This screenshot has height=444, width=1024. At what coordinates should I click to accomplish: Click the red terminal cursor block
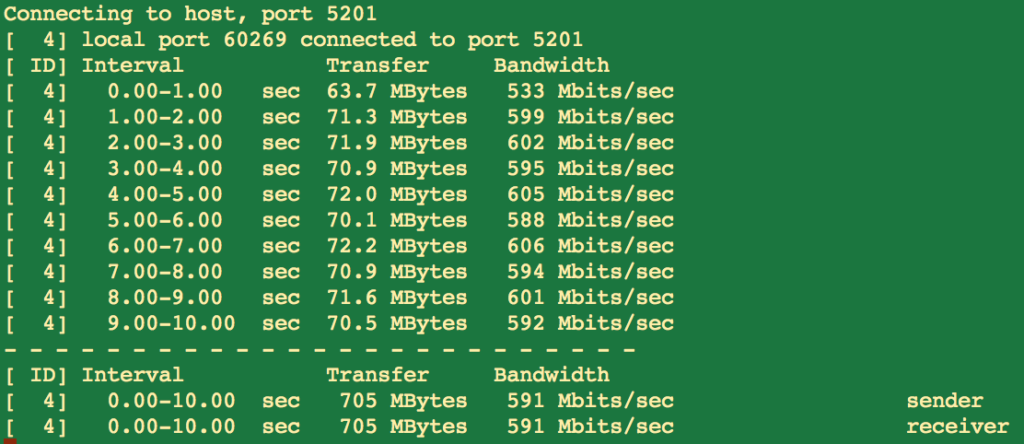click(10, 441)
